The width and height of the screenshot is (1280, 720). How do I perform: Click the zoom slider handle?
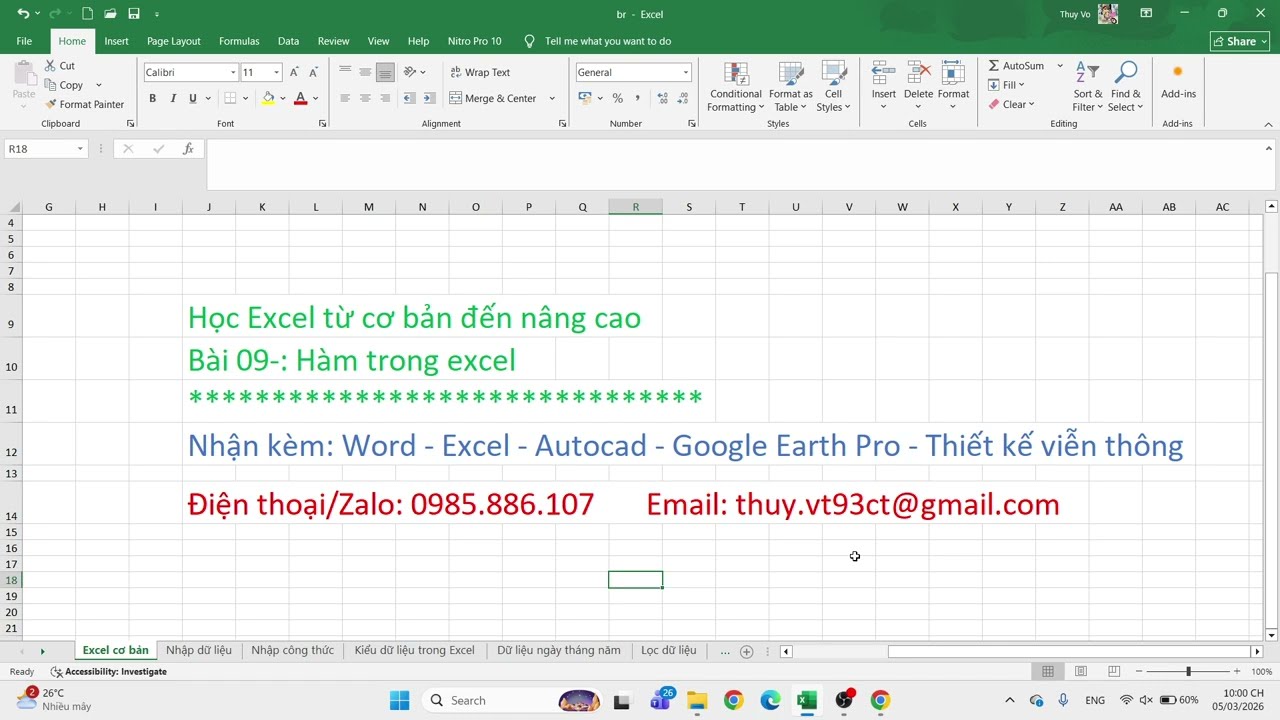point(1188,671)
